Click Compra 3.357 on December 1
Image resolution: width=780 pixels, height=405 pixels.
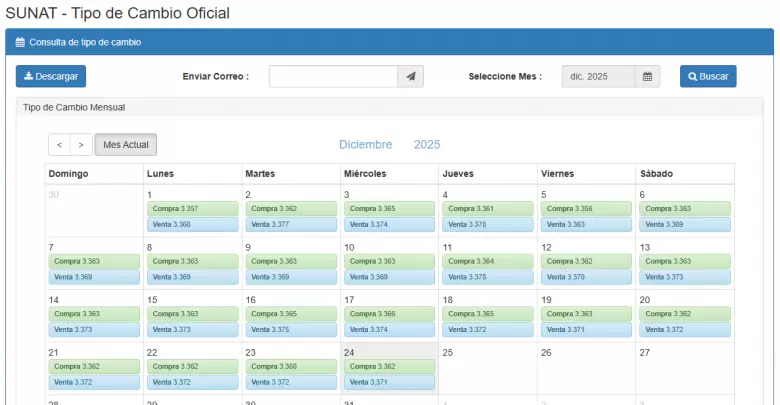click(192, 209)
